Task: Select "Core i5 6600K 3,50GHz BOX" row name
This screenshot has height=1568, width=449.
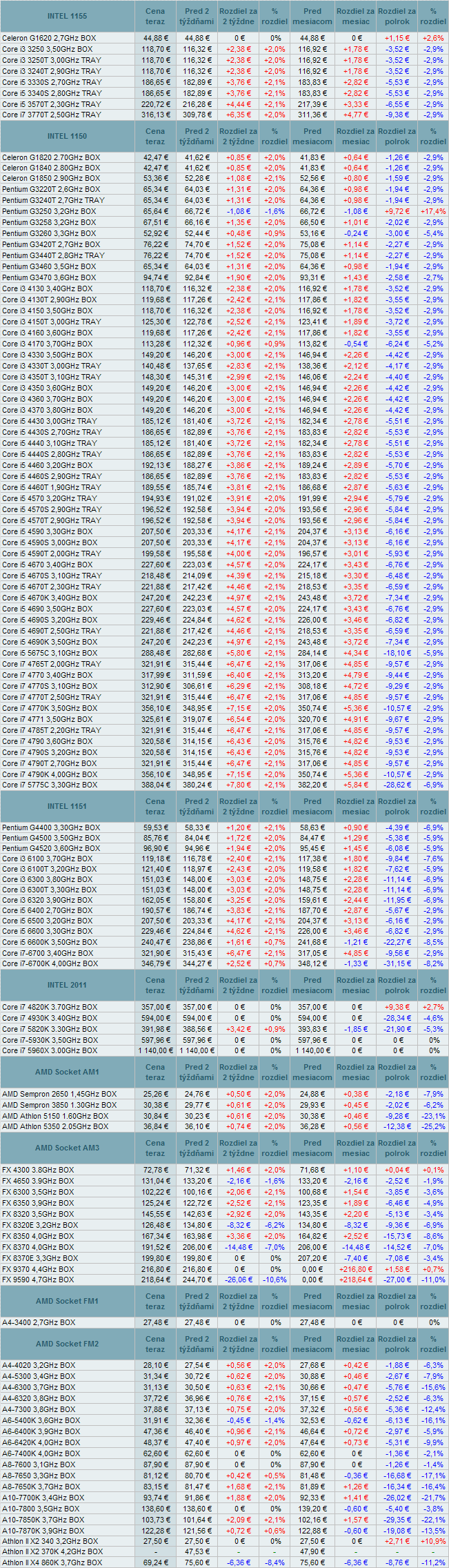Action: coord(50,942)
